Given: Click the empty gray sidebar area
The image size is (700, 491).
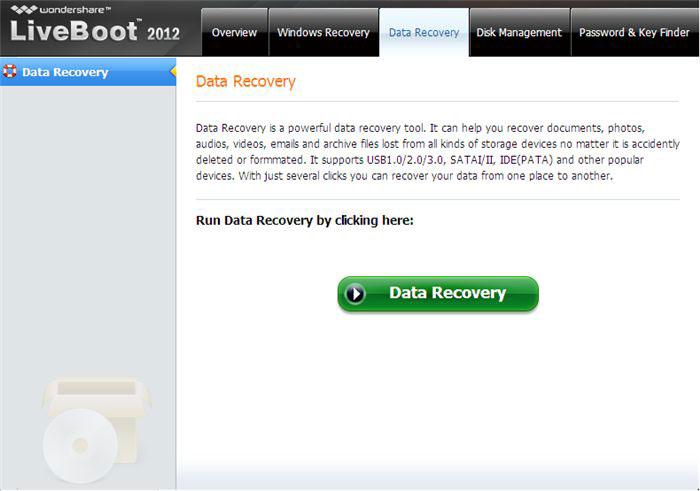Looking at the screenshot, I should click(88, 223).
